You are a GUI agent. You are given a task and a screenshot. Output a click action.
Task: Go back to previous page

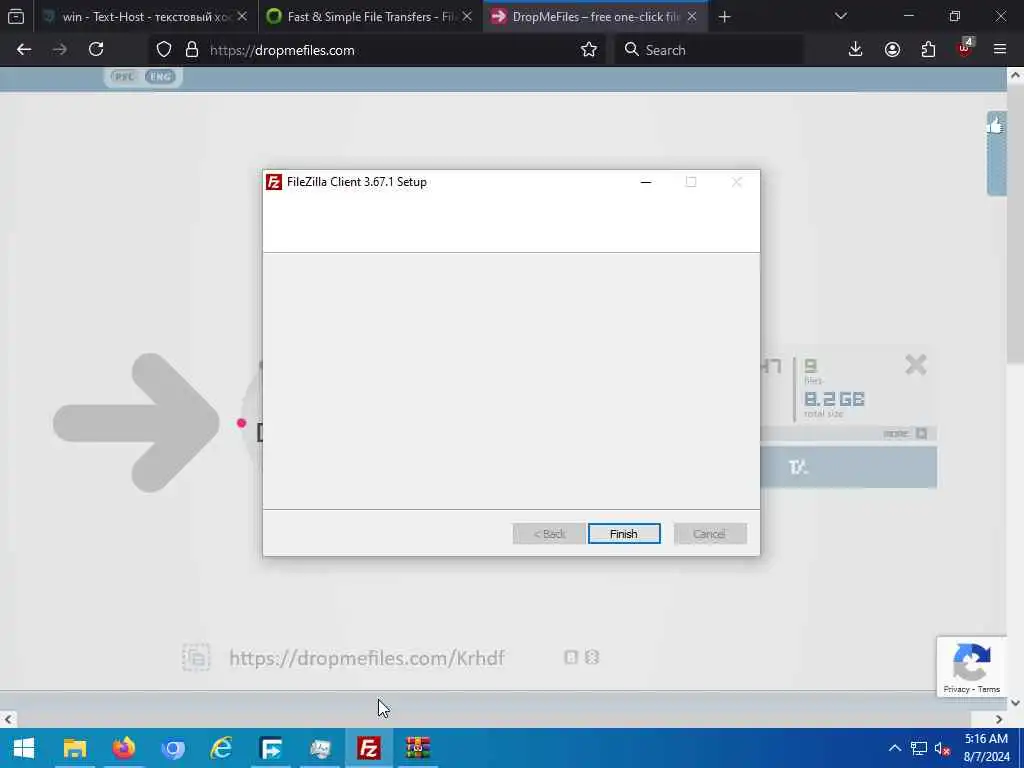24,50
